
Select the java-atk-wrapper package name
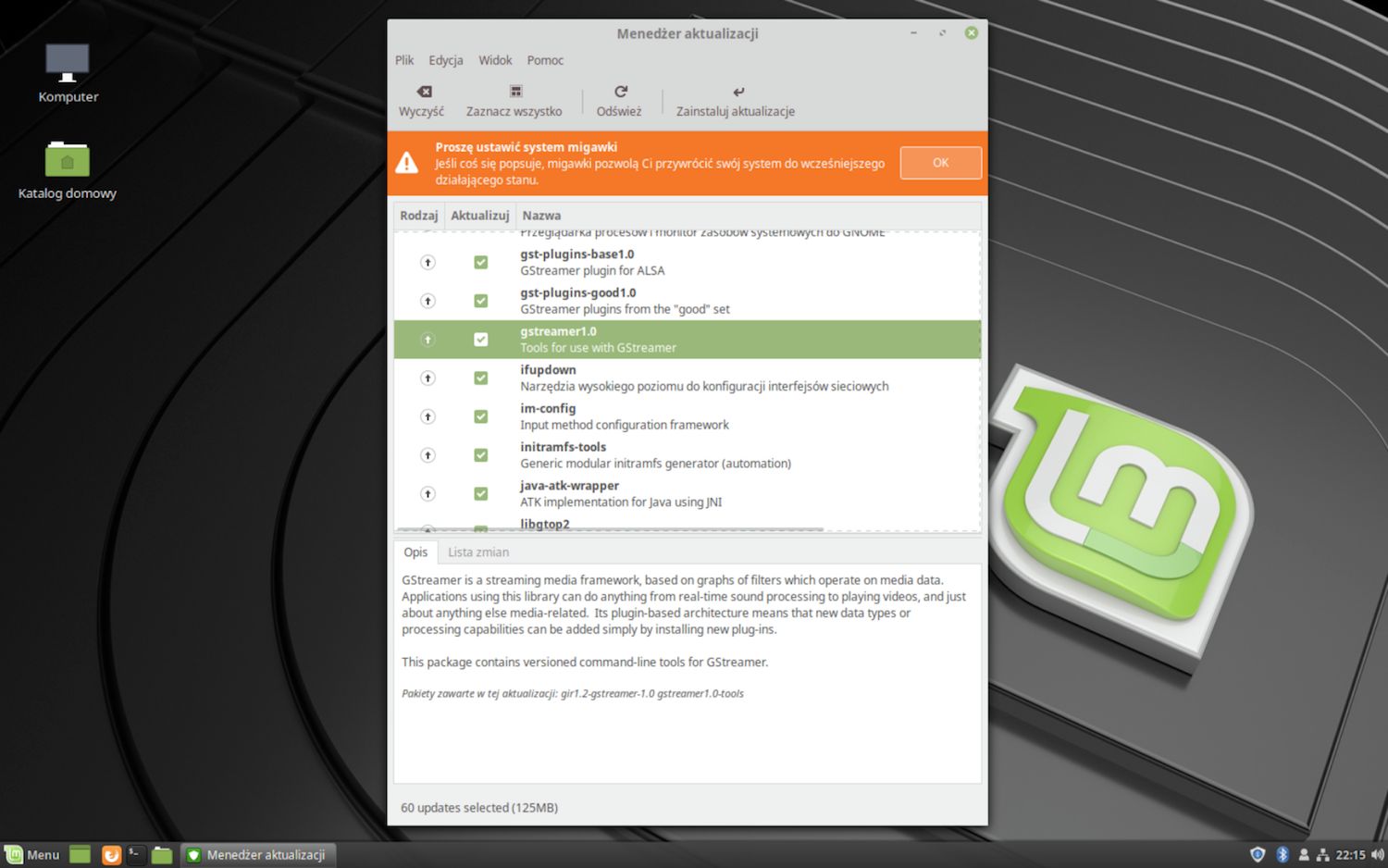coord(569,486)
